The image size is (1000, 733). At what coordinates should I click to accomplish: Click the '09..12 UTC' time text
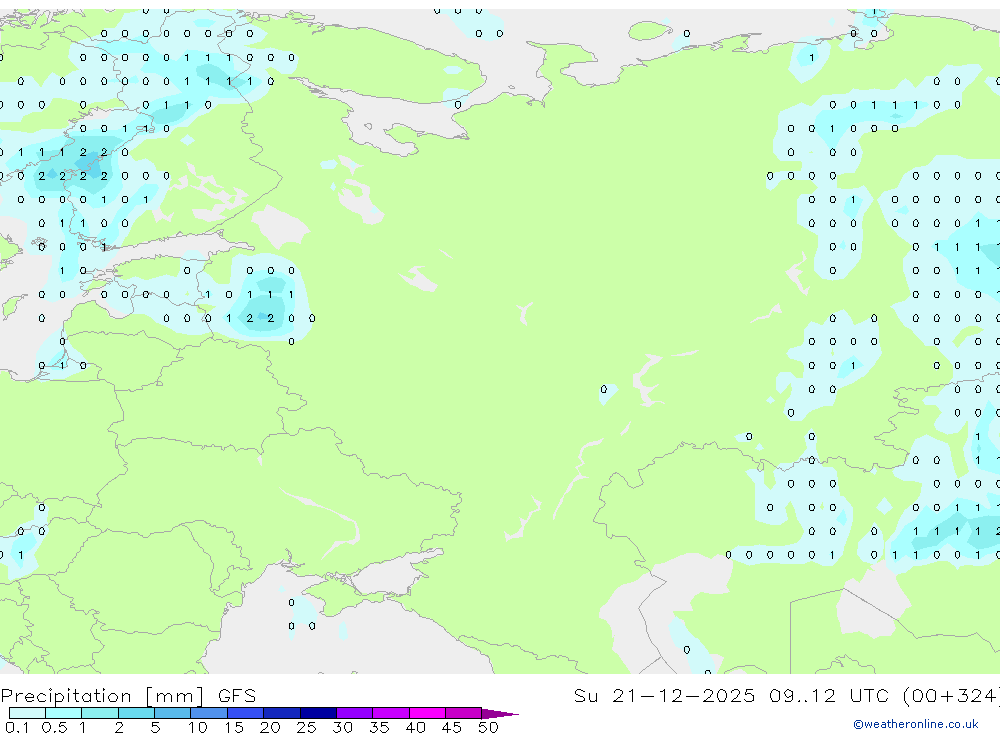[x=828, y=696]
